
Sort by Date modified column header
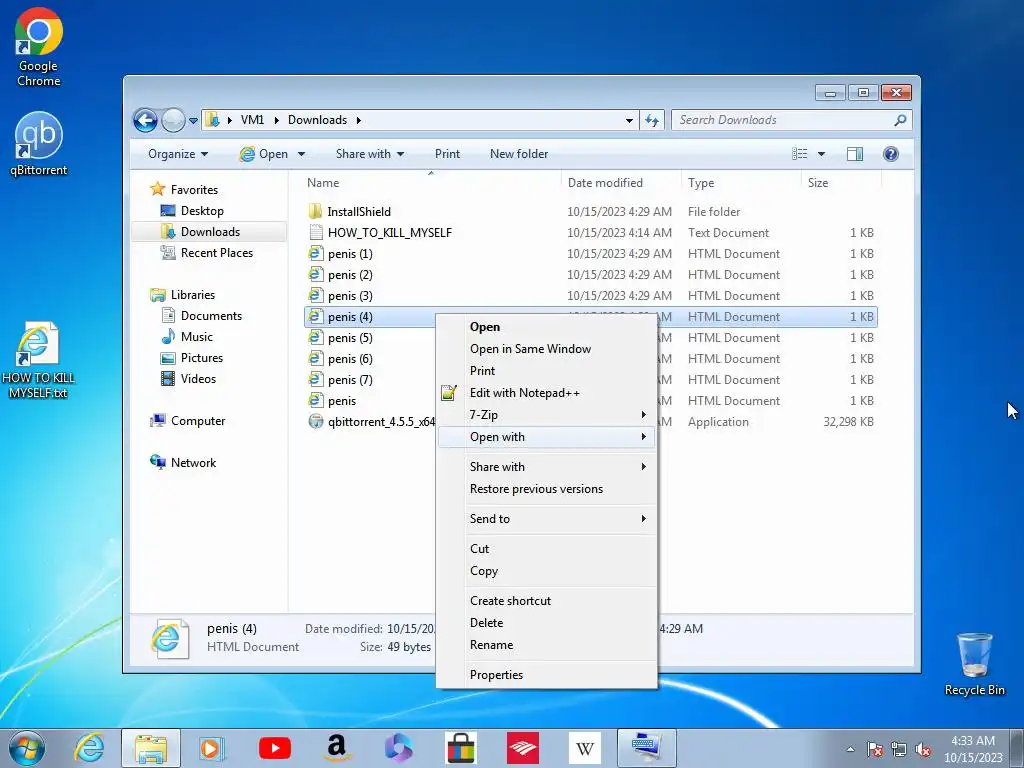pos(620,183)
